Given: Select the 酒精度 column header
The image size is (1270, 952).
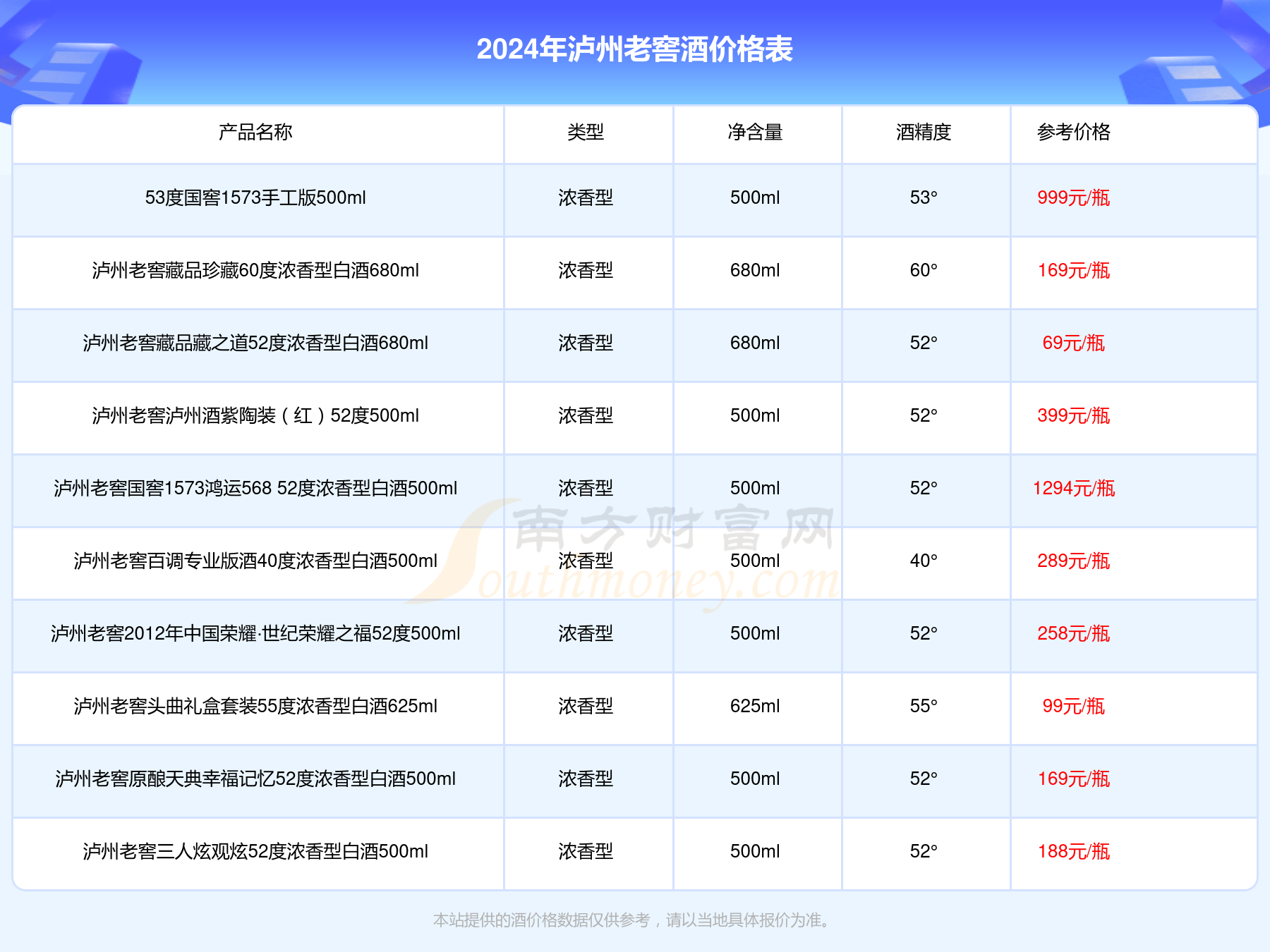Looking at the screenshot, I should [x=924, y=132].
